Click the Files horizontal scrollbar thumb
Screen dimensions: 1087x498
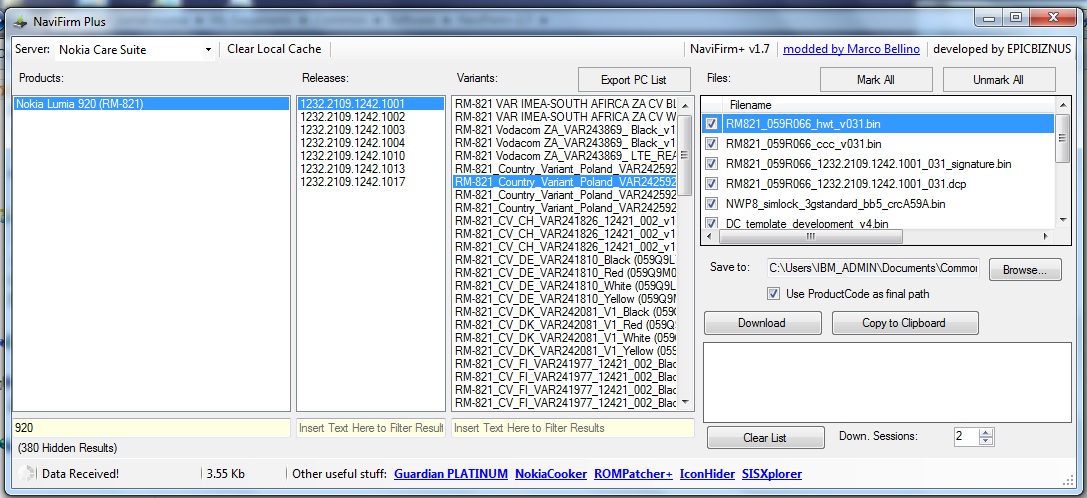coord(810,237)
